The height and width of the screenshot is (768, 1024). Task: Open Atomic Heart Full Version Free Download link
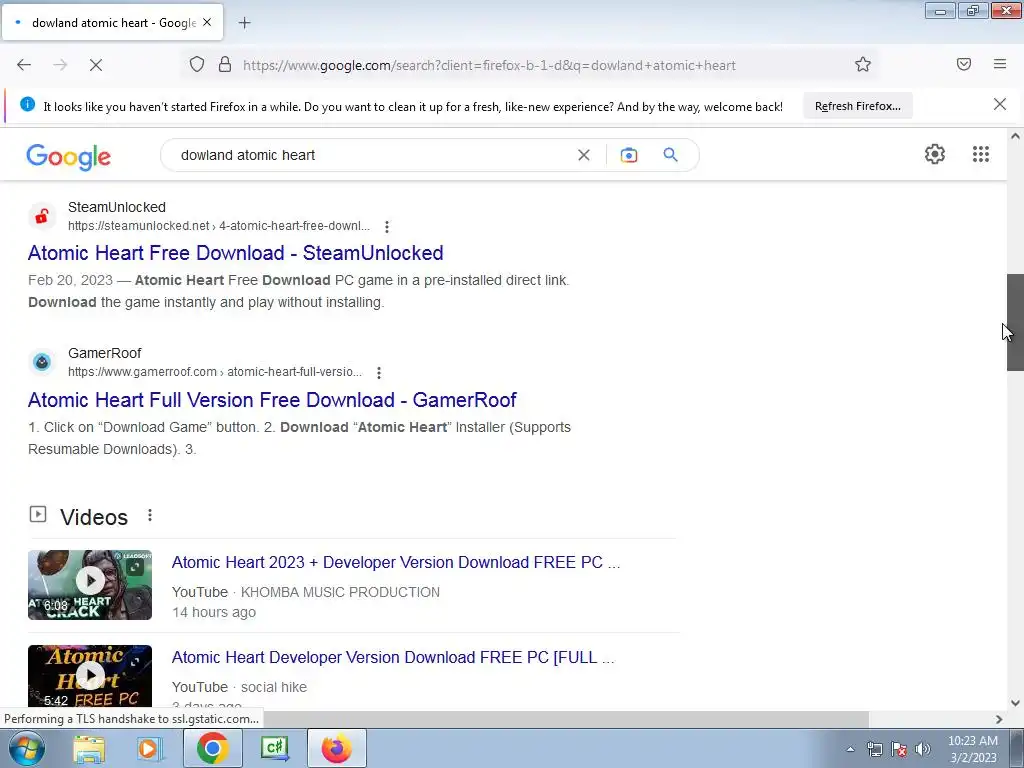coord(272,400)
